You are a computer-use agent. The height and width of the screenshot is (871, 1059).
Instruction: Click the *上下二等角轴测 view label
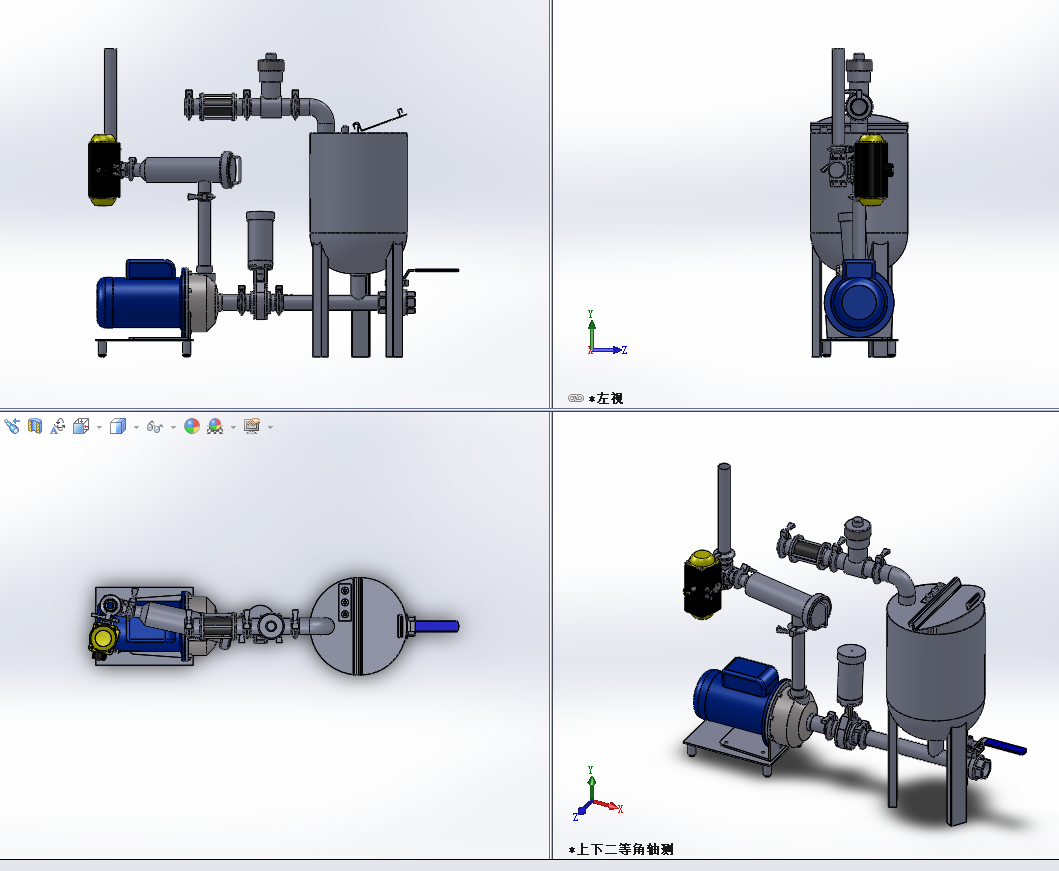point(621,849)
